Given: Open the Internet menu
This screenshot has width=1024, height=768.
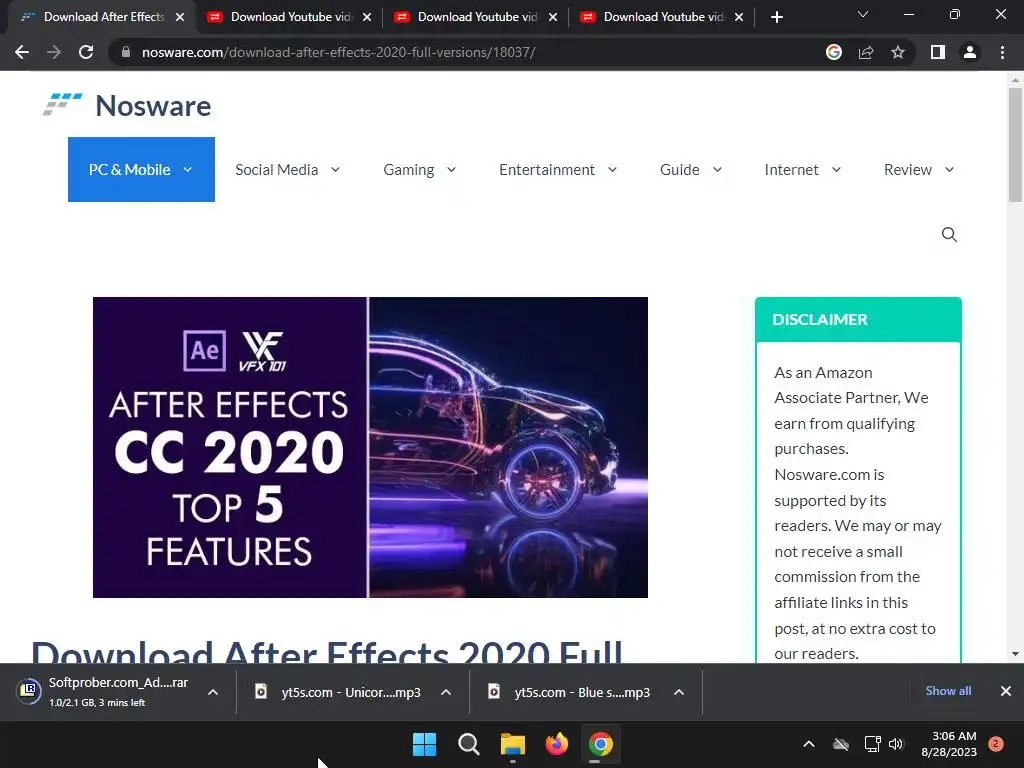Looking at the screenshot, I should (x=803, y=169).
